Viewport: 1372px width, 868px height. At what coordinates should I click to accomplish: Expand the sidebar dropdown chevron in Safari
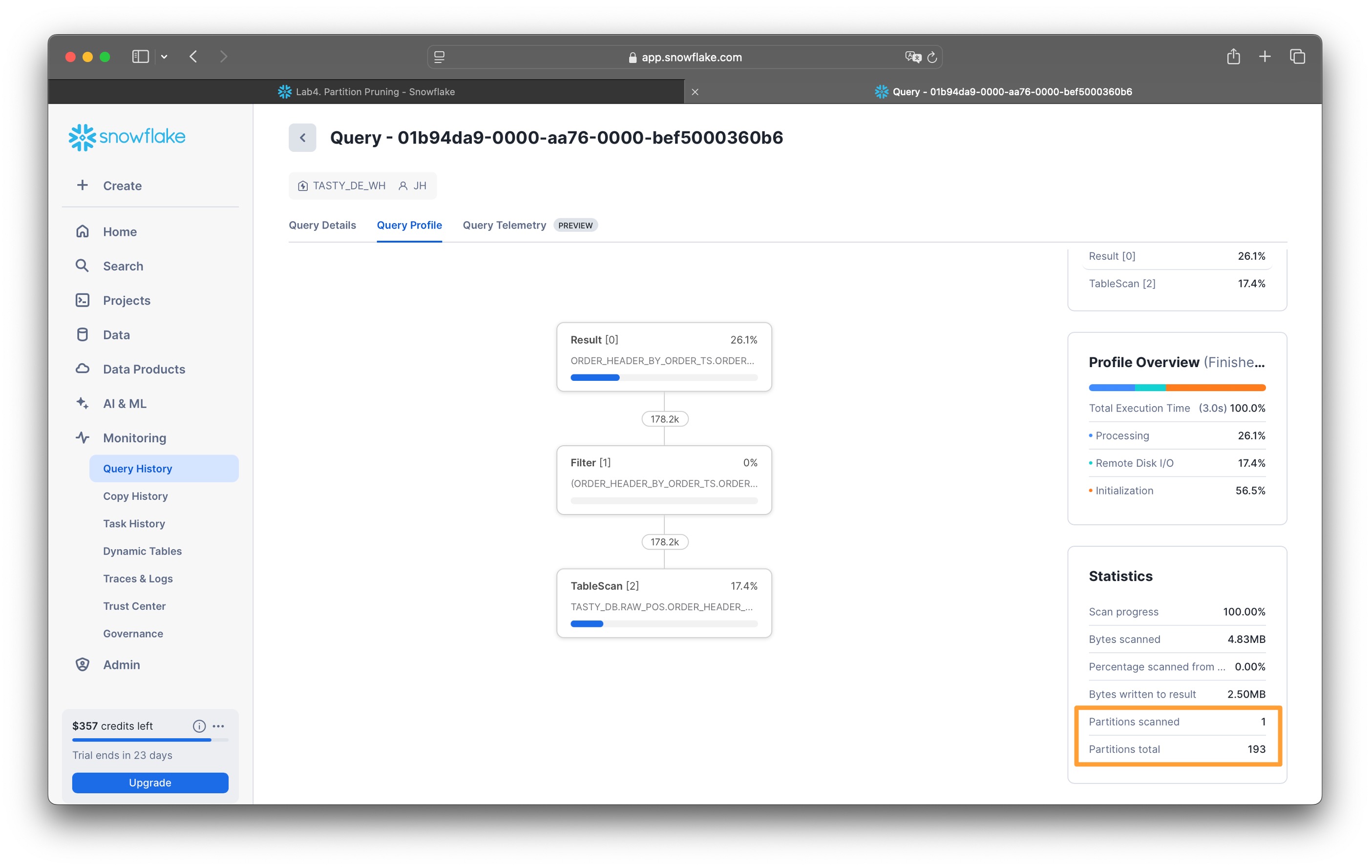coord(164,57)
